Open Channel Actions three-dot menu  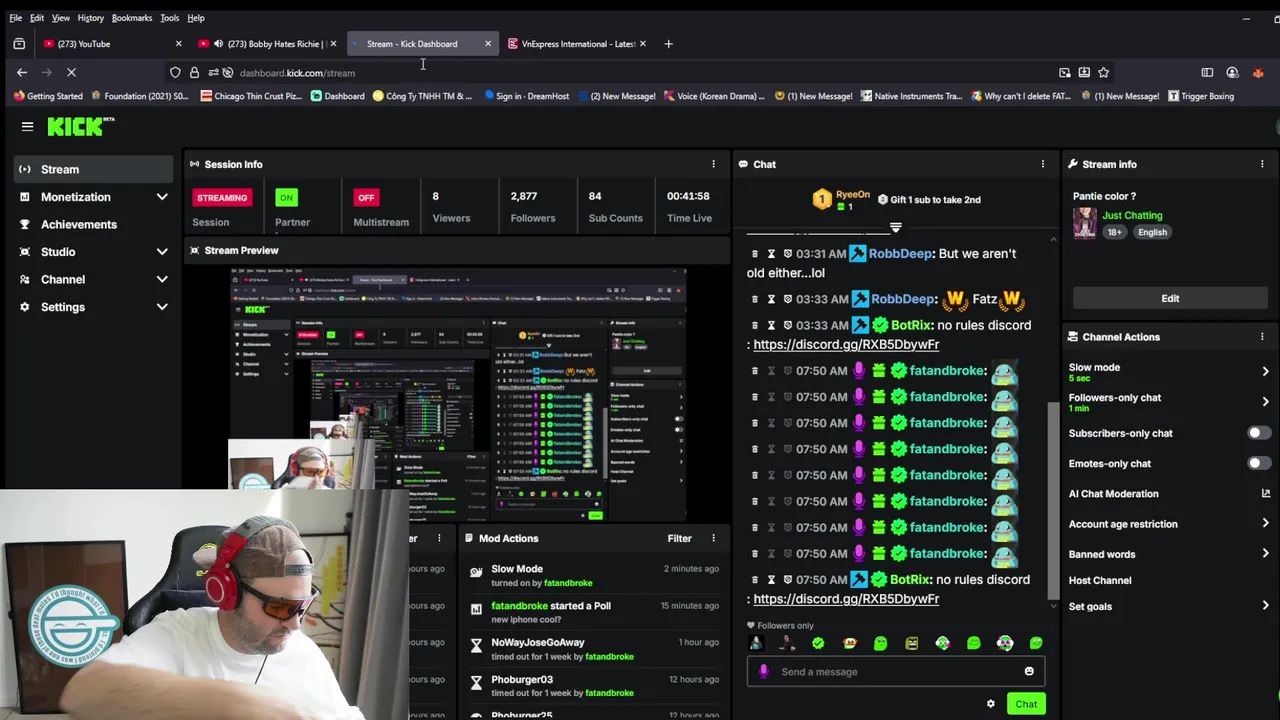tap(1262, 337)
